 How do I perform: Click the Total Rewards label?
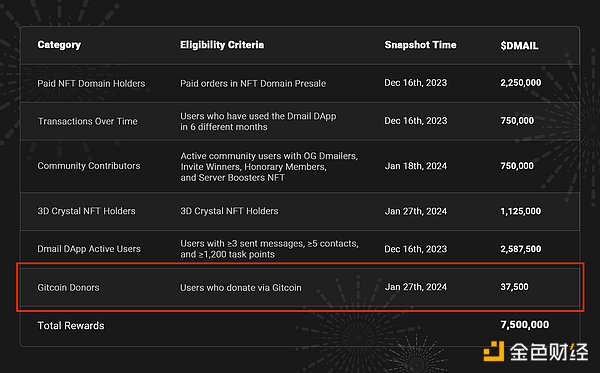coord(71,326)
